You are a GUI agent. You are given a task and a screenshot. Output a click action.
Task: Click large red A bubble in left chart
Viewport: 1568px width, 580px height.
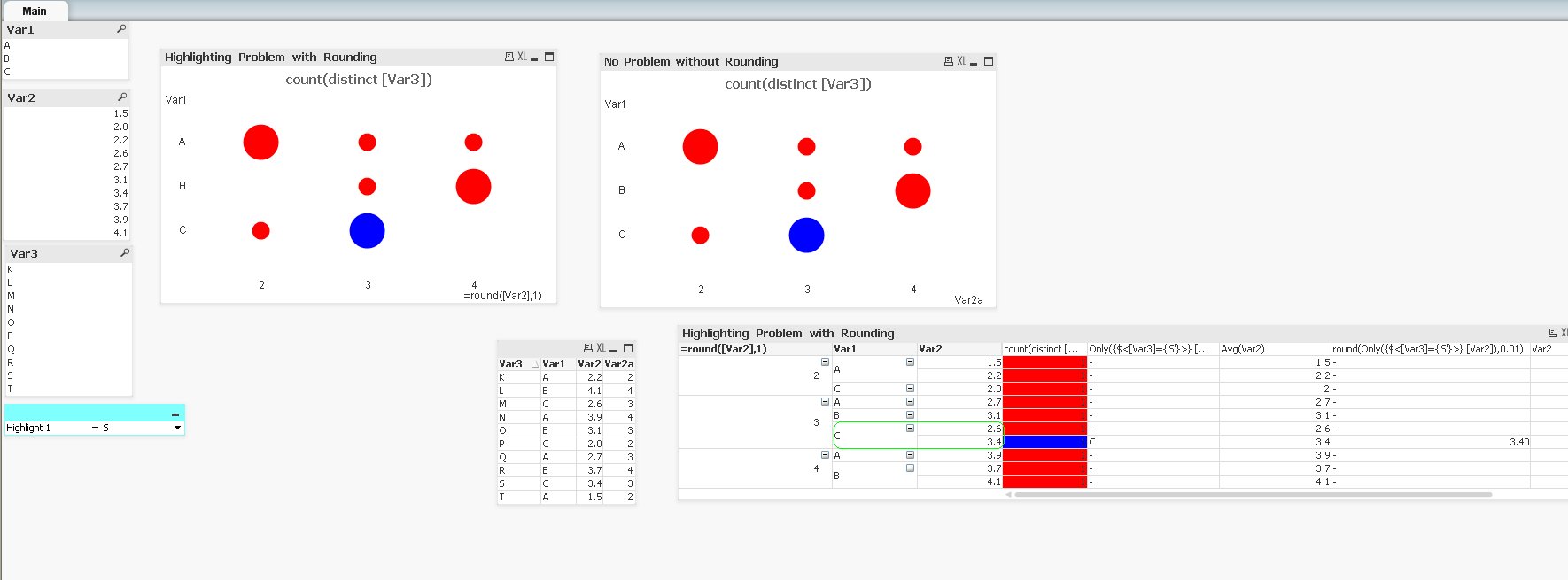pos(260,143)
